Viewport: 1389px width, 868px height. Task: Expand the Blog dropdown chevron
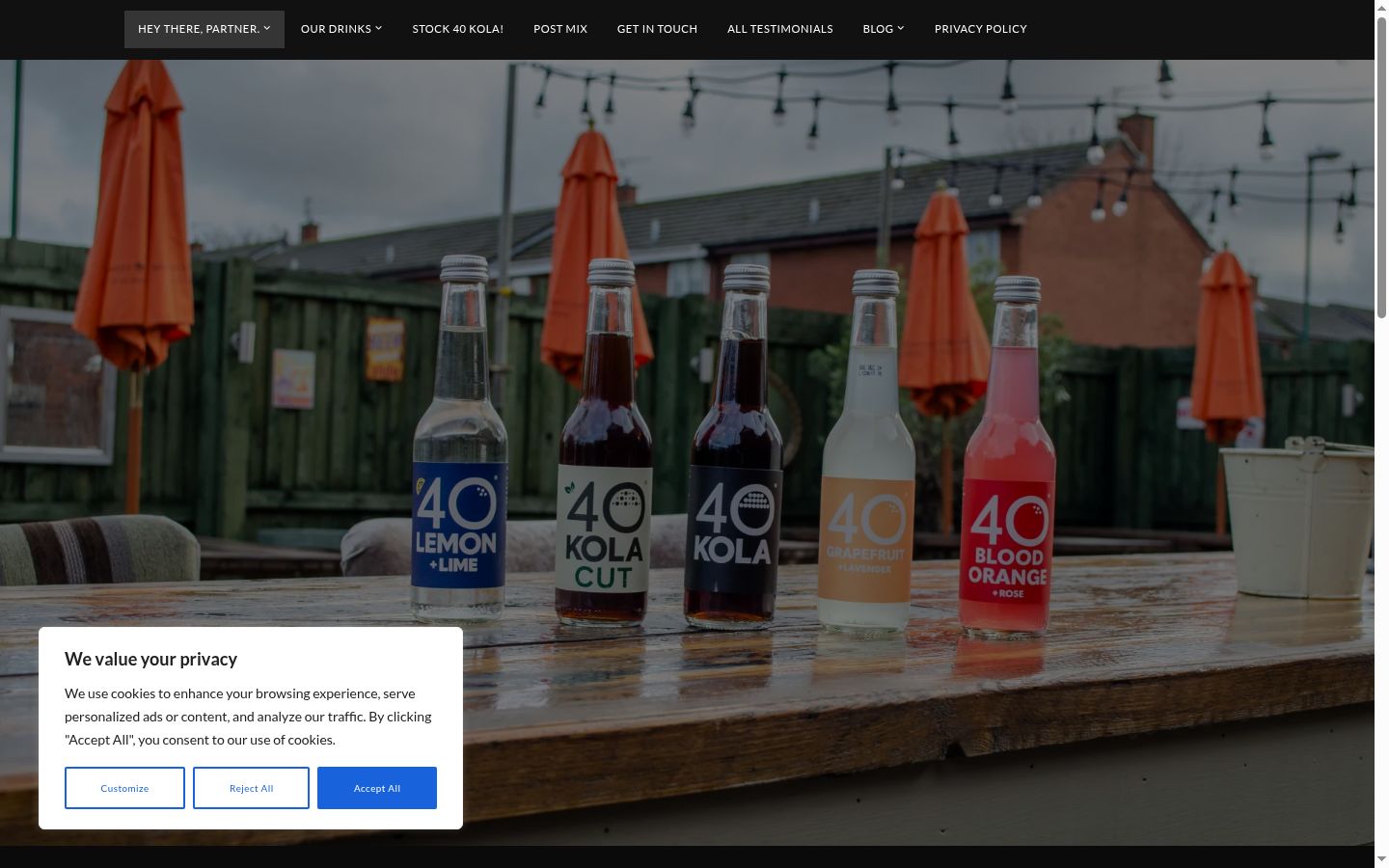pyautogui.click(x=901, y=28)
